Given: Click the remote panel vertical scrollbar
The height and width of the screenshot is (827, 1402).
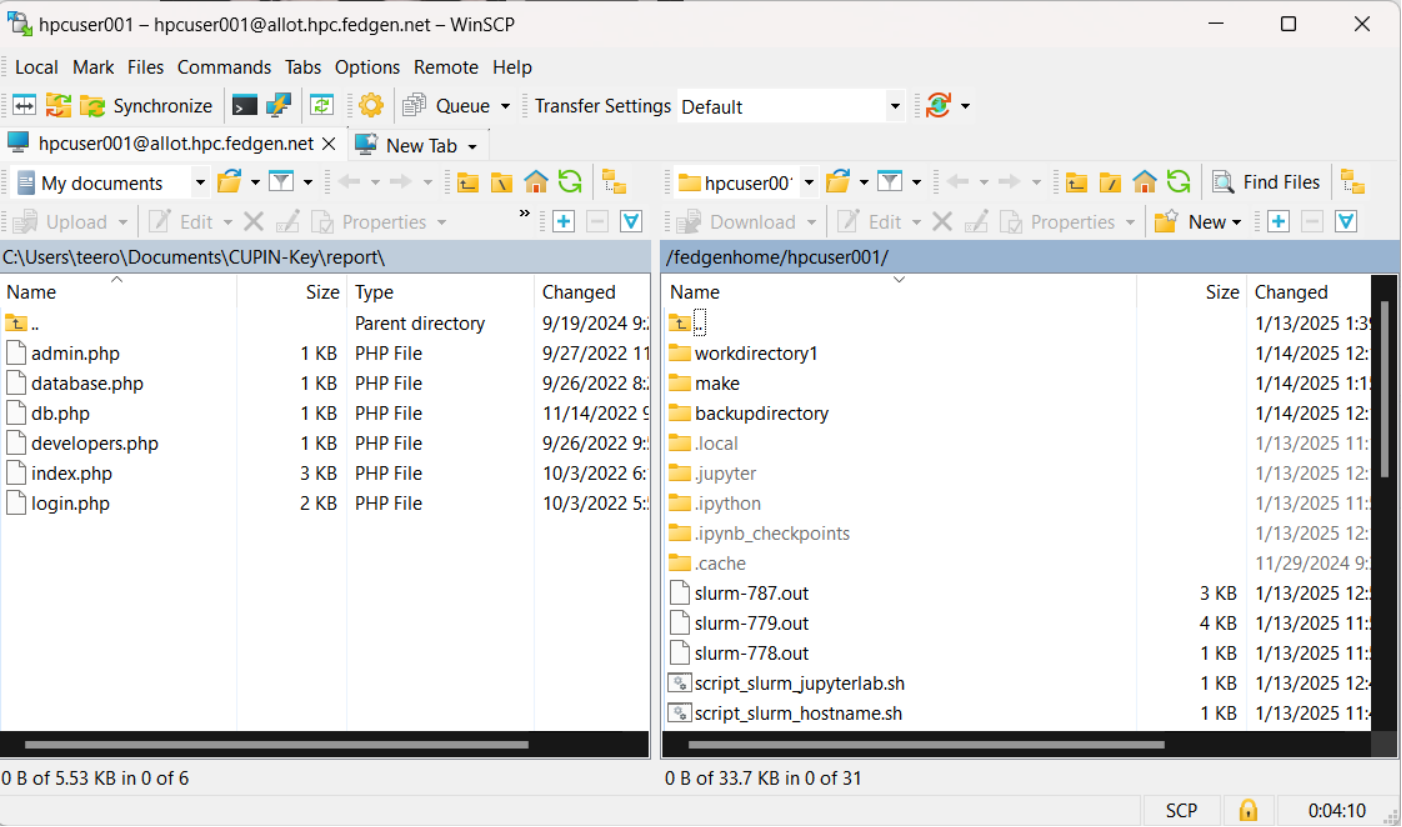Looking at the screenshot, I should click(1384, 390).
